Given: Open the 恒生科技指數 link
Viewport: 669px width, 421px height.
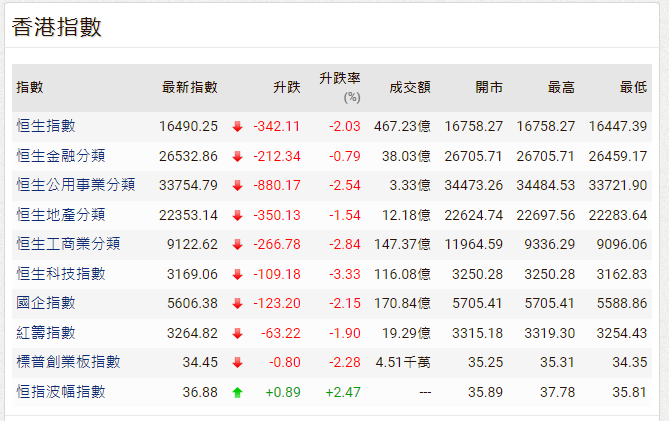Looking at the screenshot, I should point(60,274).
